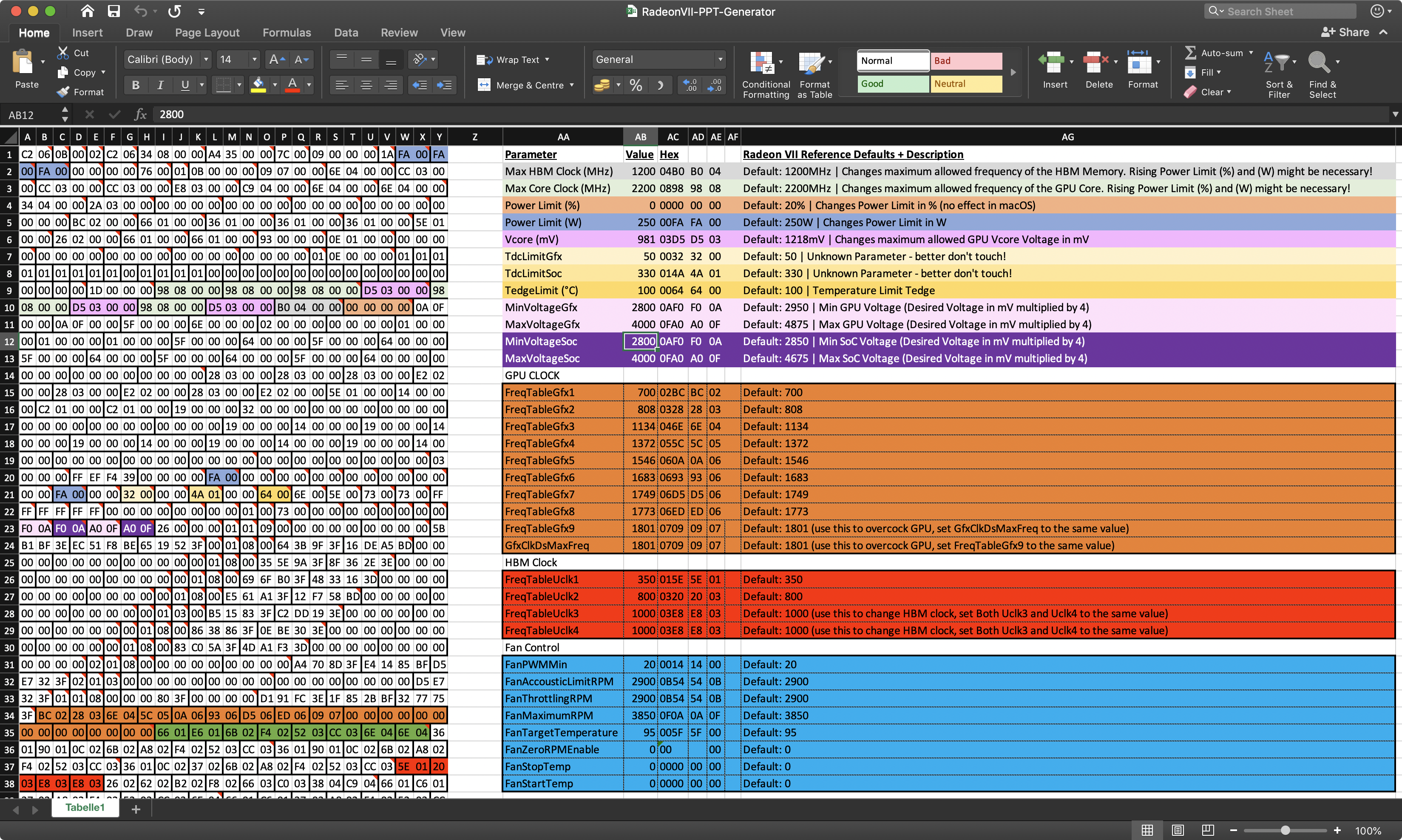This screenshot has height=840, width=1402.
Task: Open the General number format dropdown
Action: (x=720, y=60)
